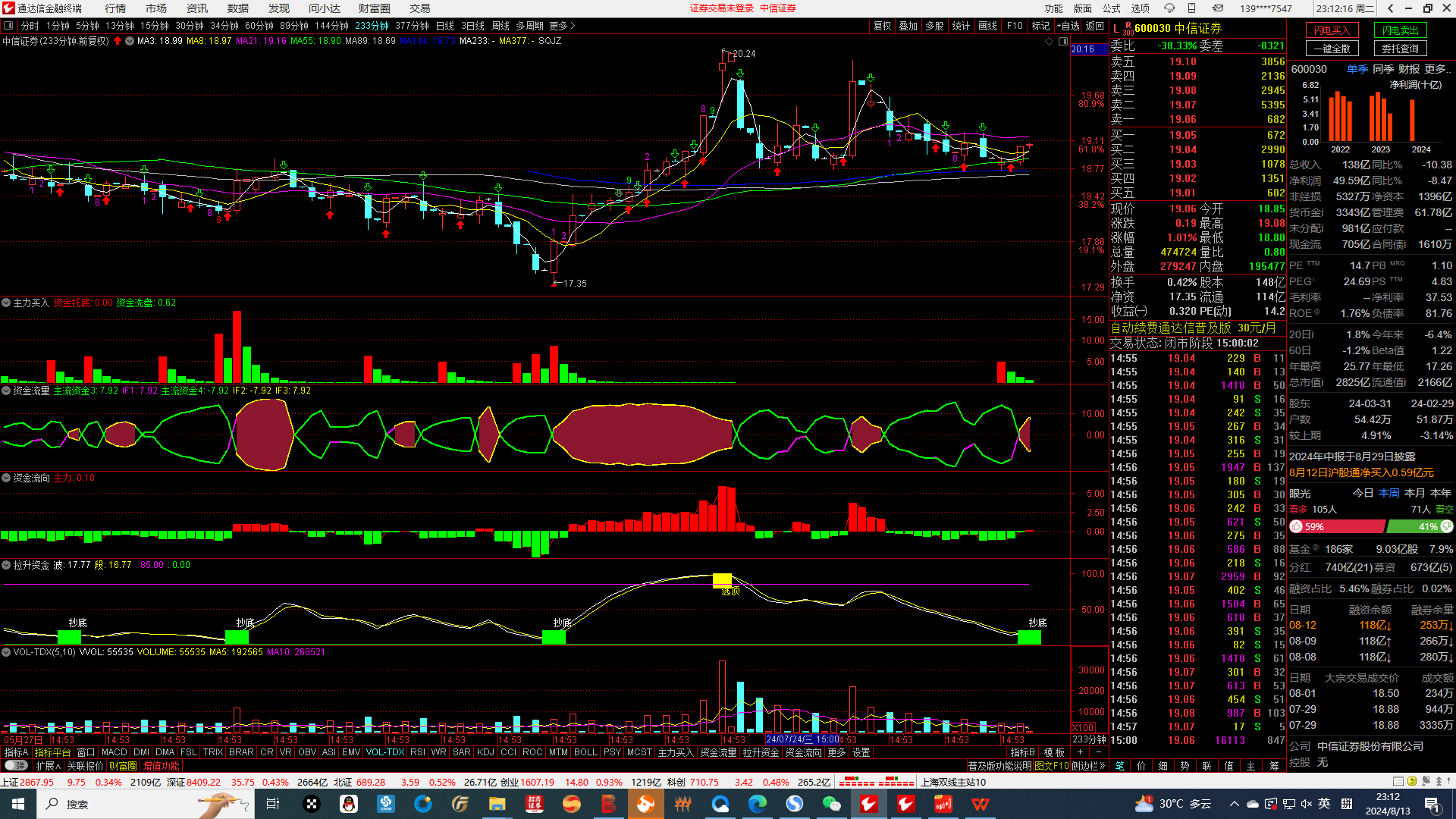Click the 价 icon in bottom right tab strip
Image resolution: width=1456 pixels, height=819 pixels.
click(1141, 766)
